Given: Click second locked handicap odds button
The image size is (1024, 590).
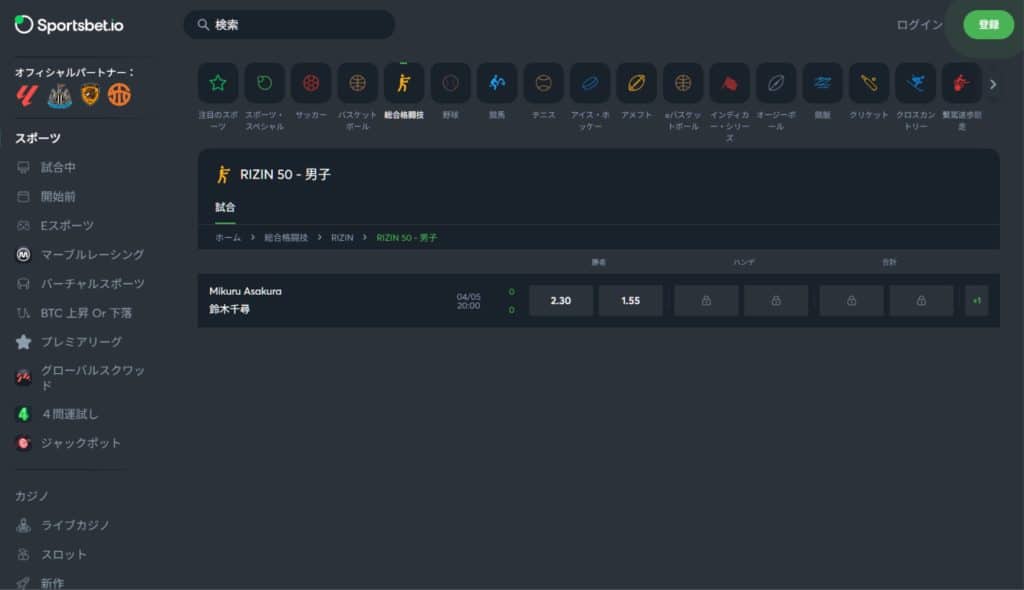Looking at the screenshot, I should 776,301.
